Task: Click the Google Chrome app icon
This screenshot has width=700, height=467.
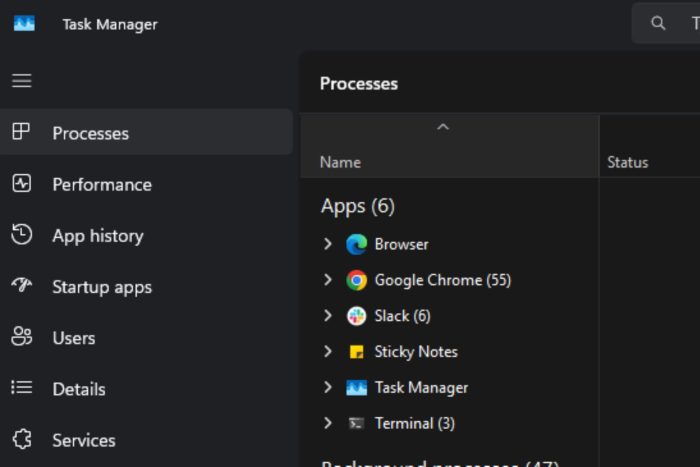Action: 356,280
